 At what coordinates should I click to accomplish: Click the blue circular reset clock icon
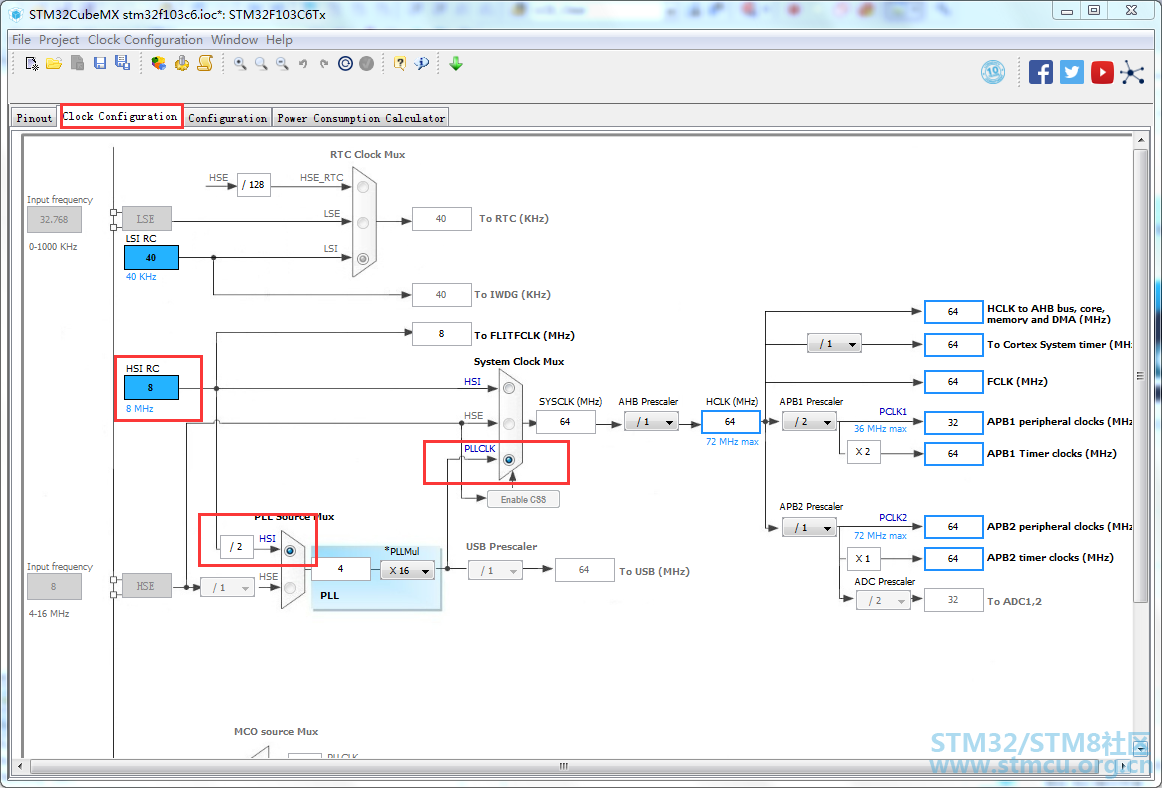pos(345,64)
